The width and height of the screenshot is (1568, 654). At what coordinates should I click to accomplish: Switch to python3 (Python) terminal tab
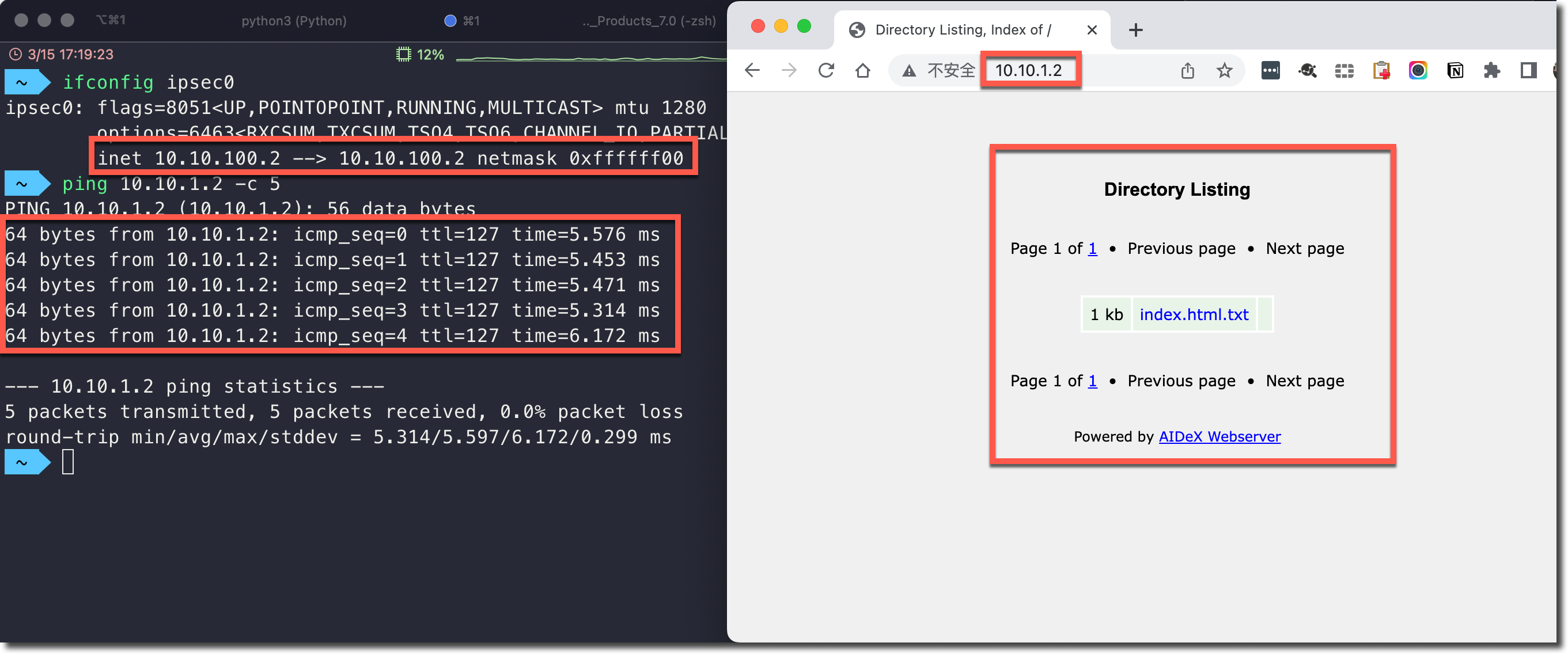[293, 21]
